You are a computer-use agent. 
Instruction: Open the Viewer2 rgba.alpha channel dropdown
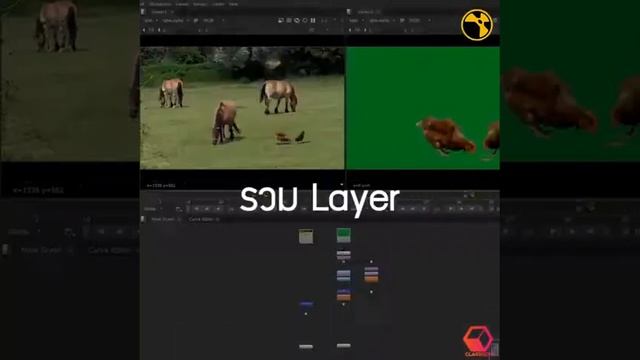(x=381, y=20)
